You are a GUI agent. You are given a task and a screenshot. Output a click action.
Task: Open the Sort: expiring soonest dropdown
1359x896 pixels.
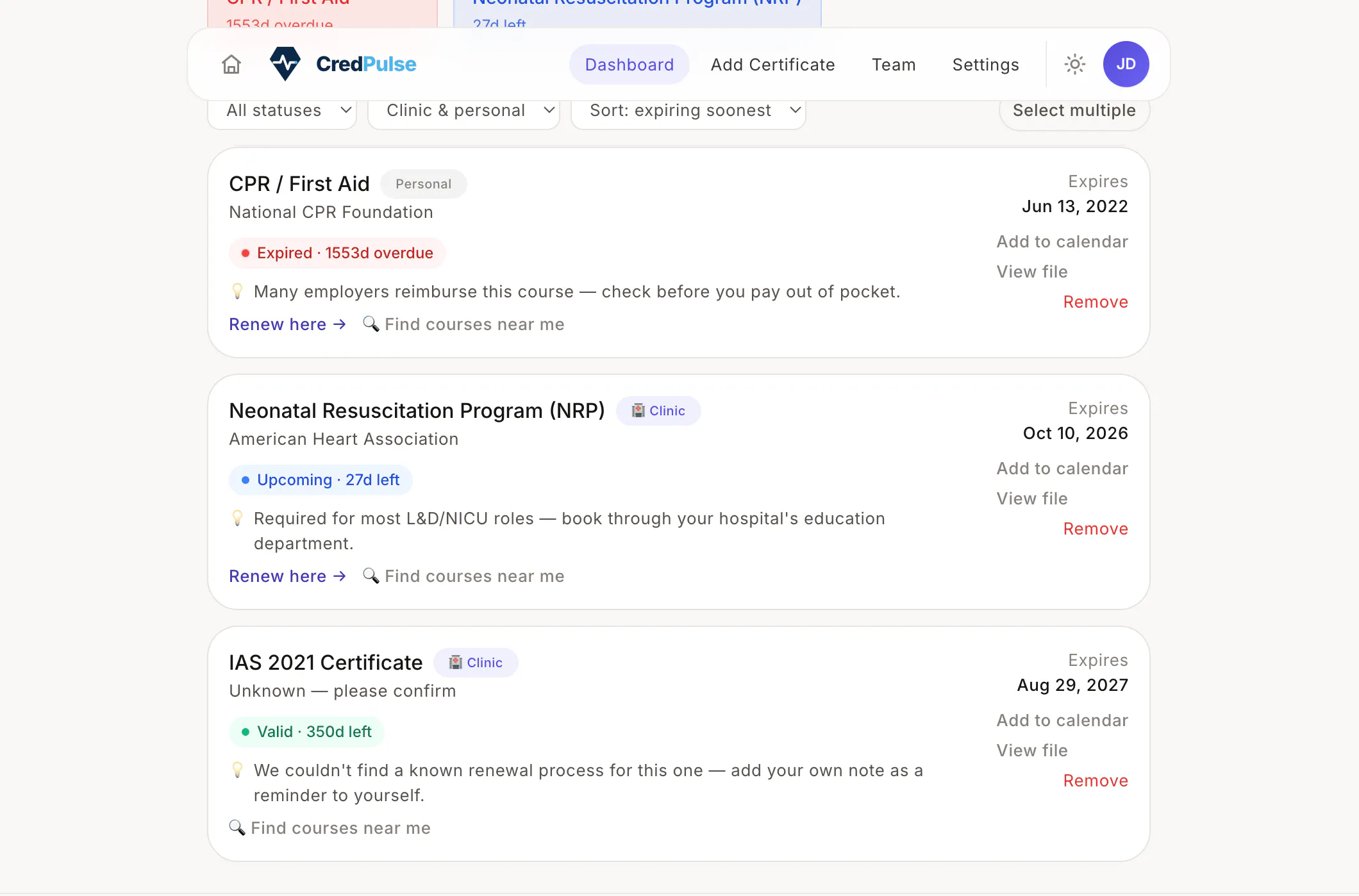point(688,111)
